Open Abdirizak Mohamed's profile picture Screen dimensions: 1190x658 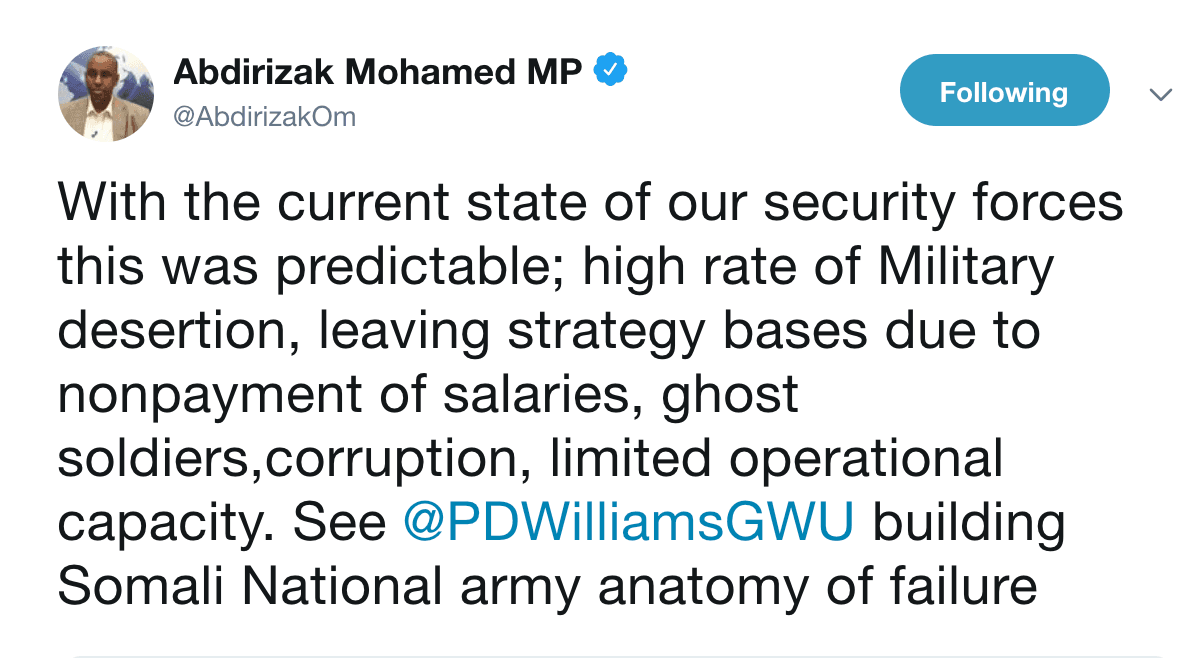click(x=106, y=93)
